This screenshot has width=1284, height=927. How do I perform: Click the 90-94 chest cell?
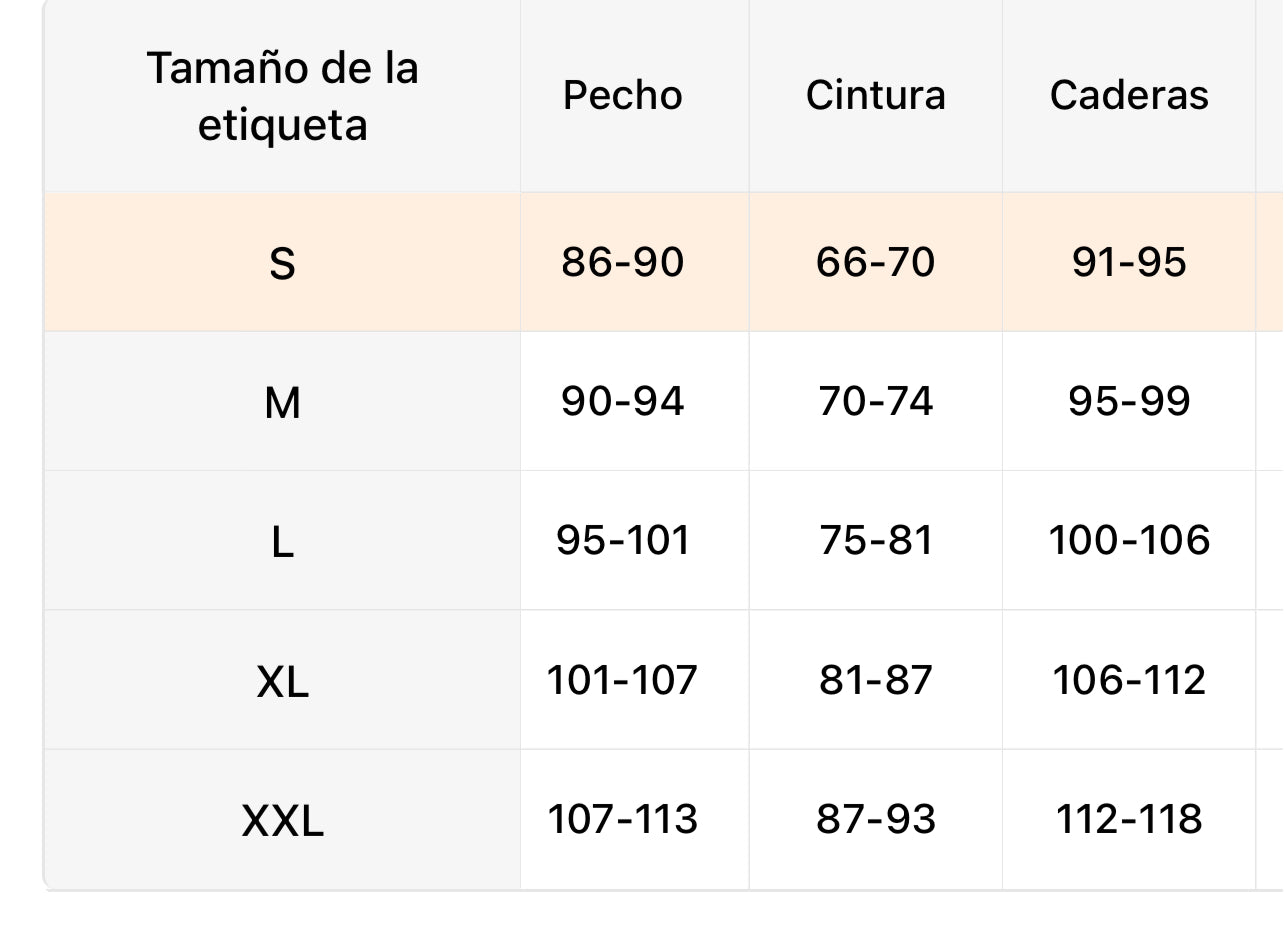[x=622, y=401]
